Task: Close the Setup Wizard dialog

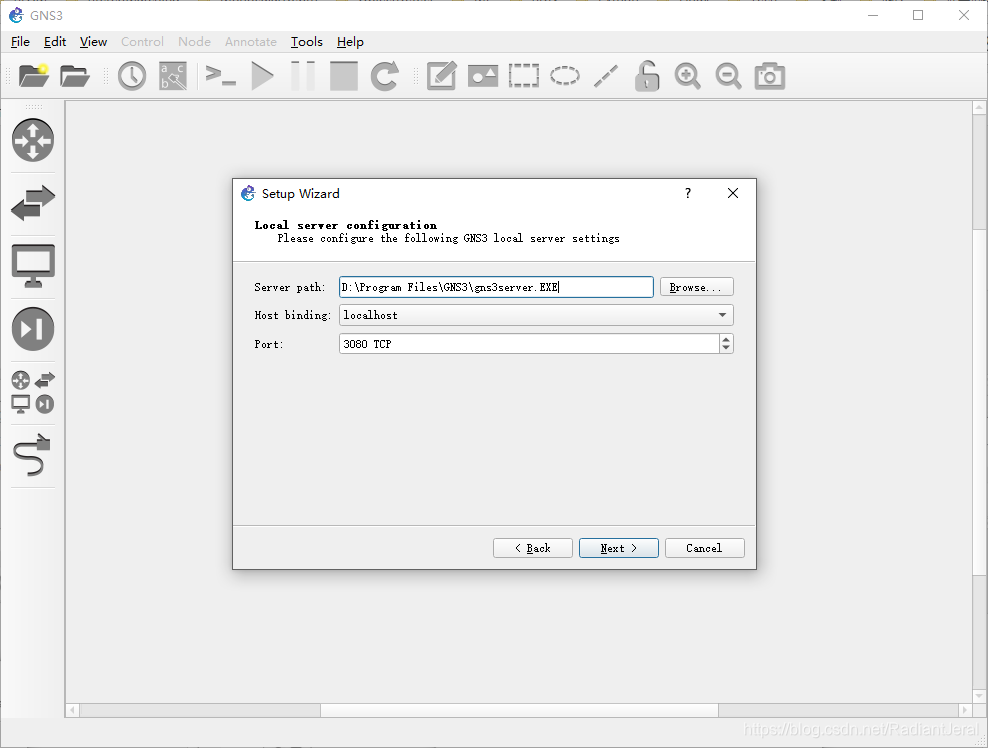Action: pos(733,193)
